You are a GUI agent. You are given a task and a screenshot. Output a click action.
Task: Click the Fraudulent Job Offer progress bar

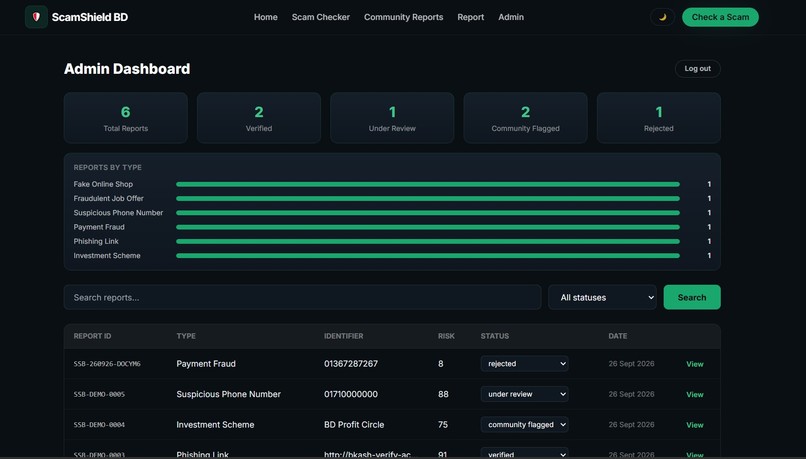click(428, 198)
